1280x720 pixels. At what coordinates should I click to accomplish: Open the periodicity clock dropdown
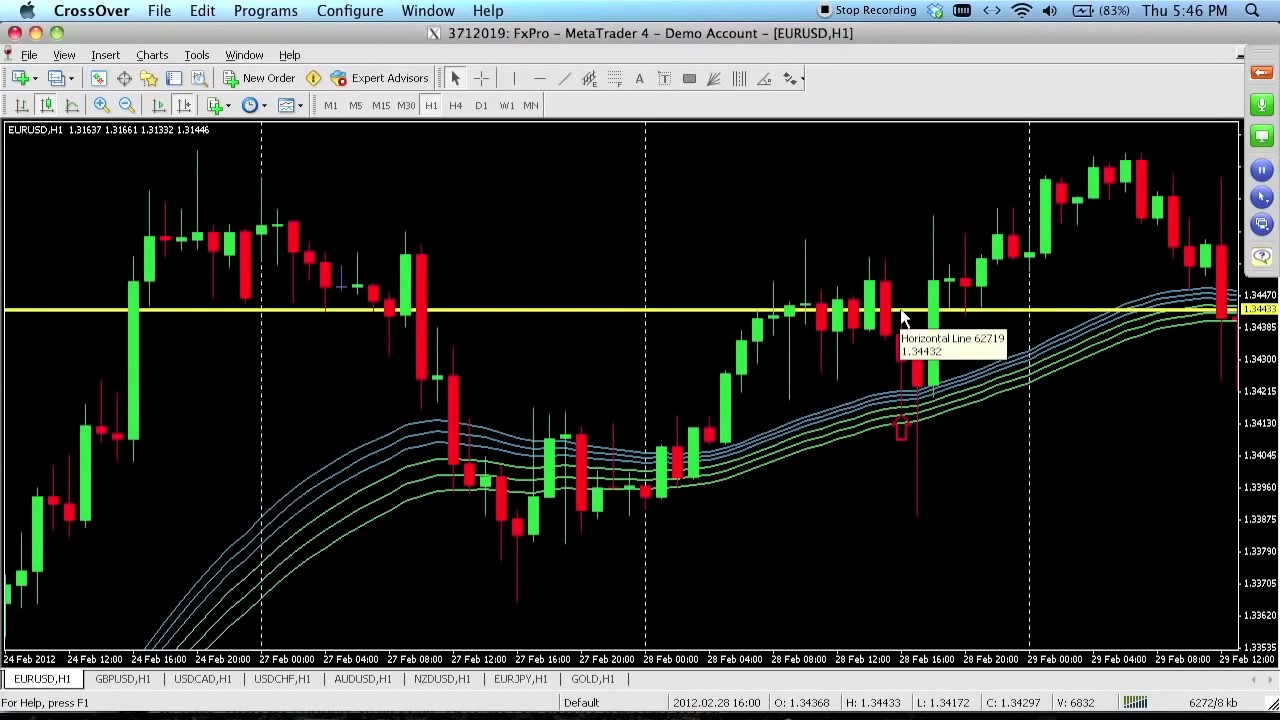tap(252, 105)
